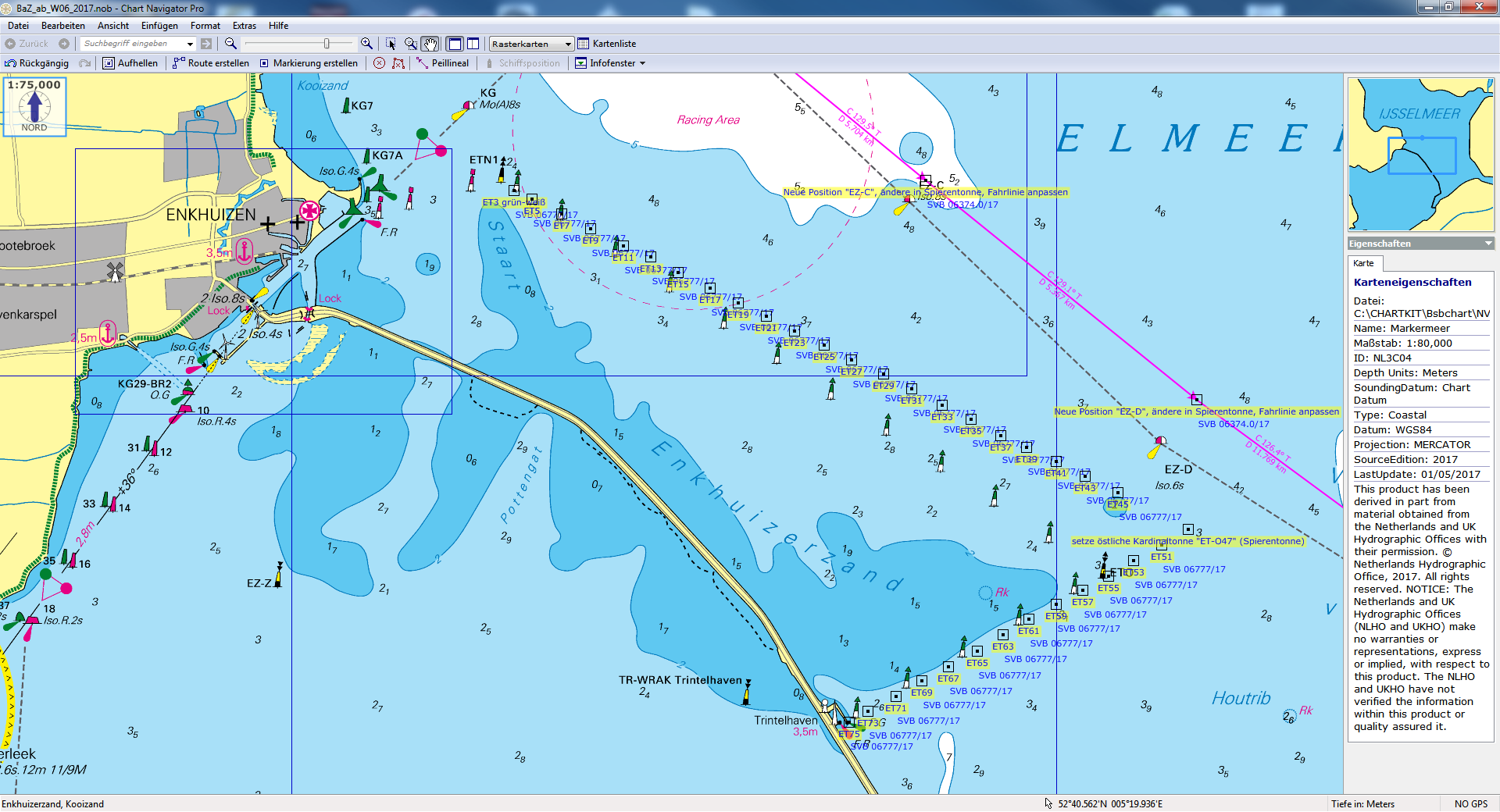
Task: Expand the Infofenster dropdown arrow
Action: pos(643,63)
